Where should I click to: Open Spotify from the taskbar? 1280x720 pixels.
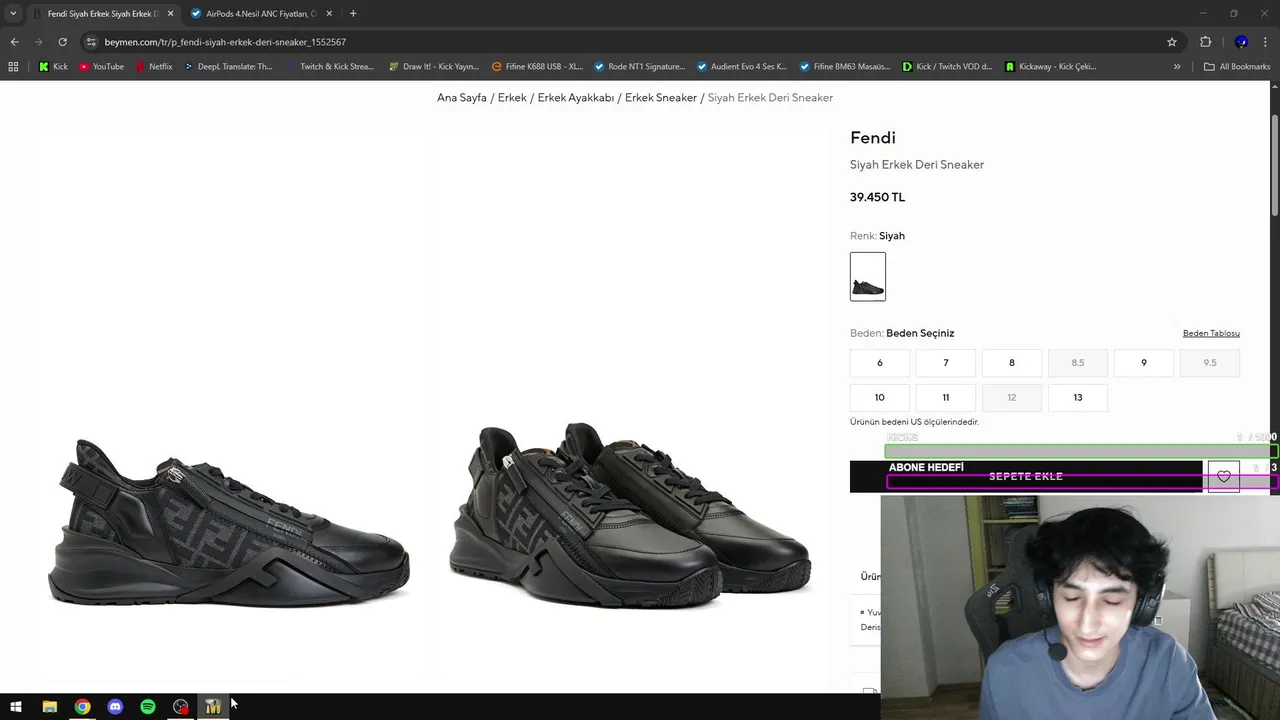(x=148, y=707)
